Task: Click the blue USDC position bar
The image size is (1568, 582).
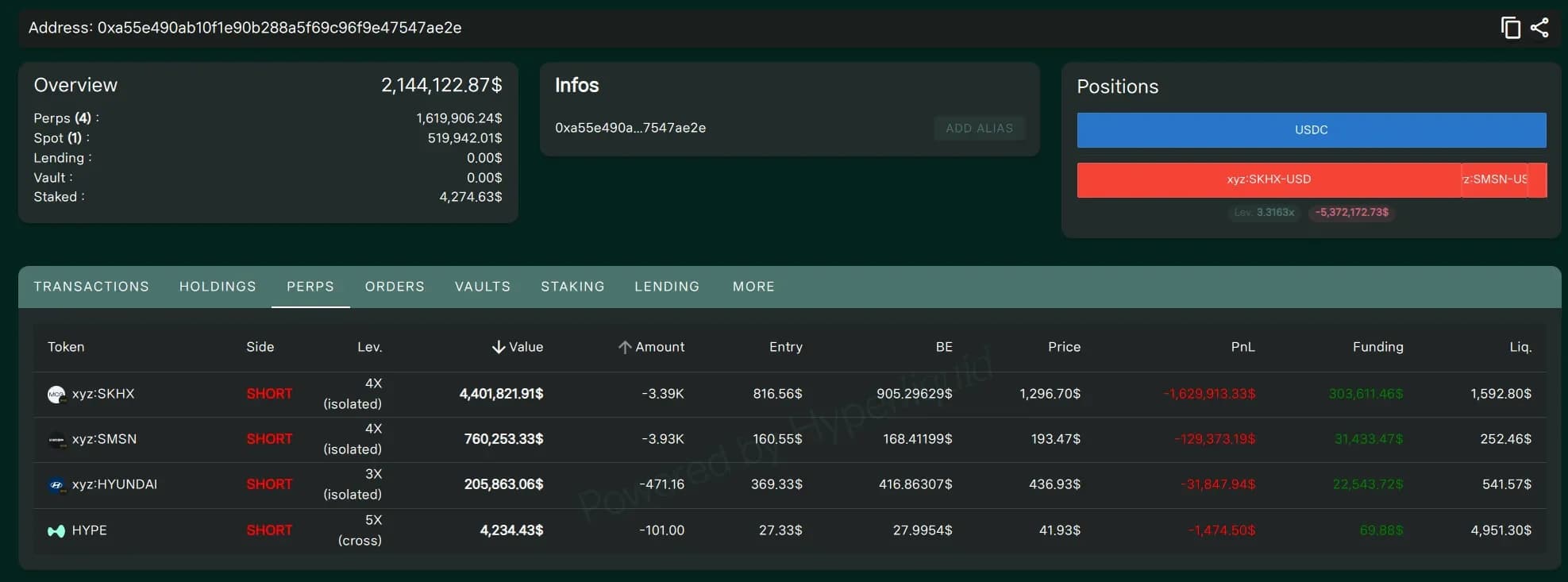Action: [x=1311, y=130]
